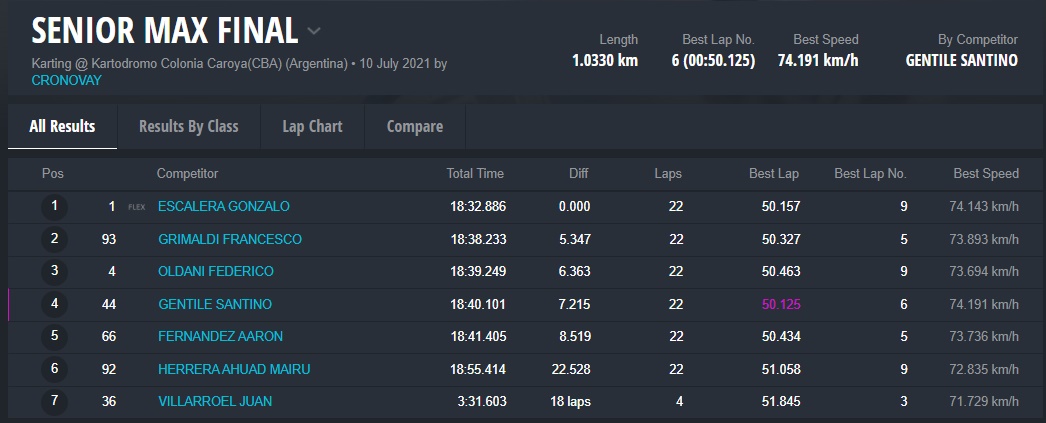The image size is (1046, 423).
Task: Open VILLARROEL JUAN competitor page
Action: pos(214,401)
